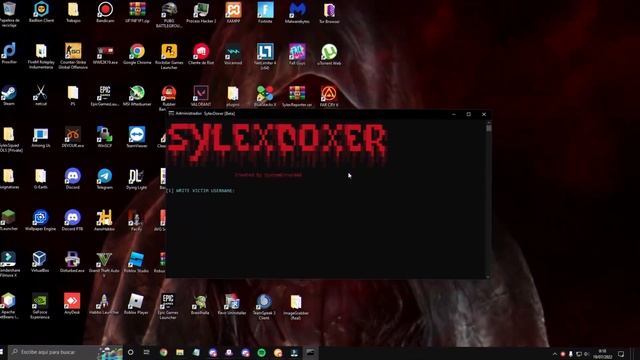640x360 pixels.
Task: Minimize the SylexDoxer console window
Action: point(453,114)
